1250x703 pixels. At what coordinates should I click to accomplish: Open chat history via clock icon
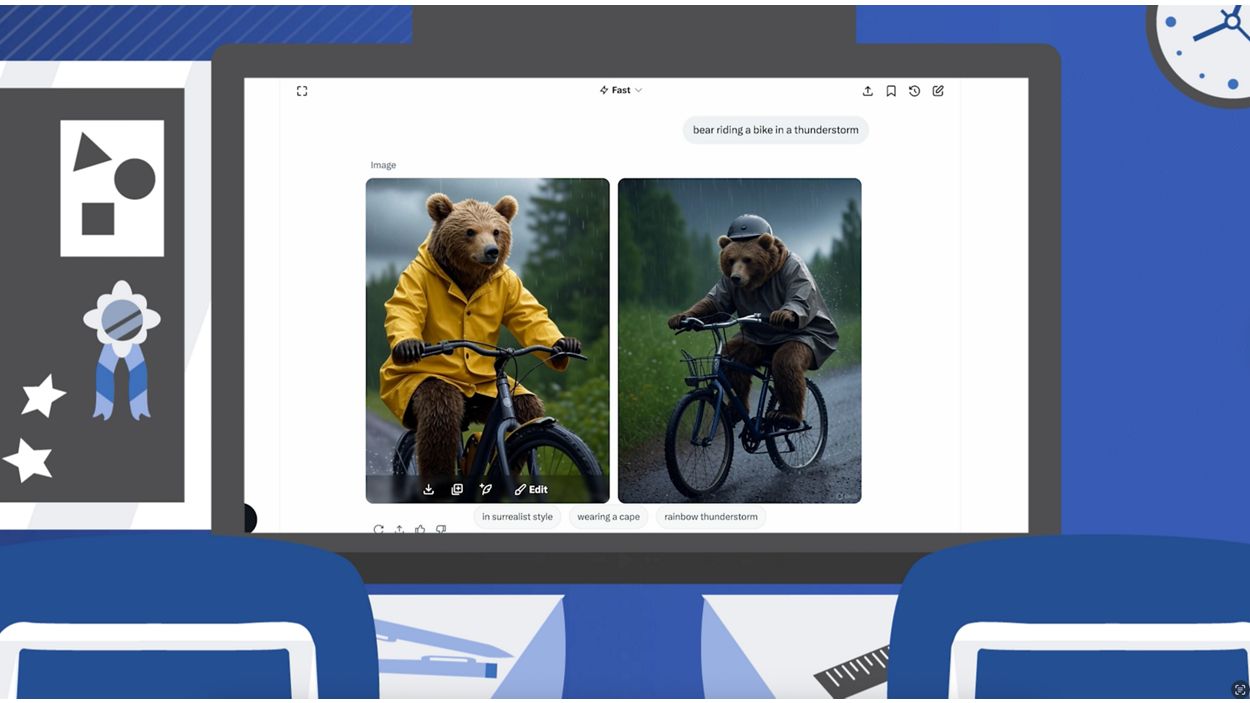(x=914, y=91)
